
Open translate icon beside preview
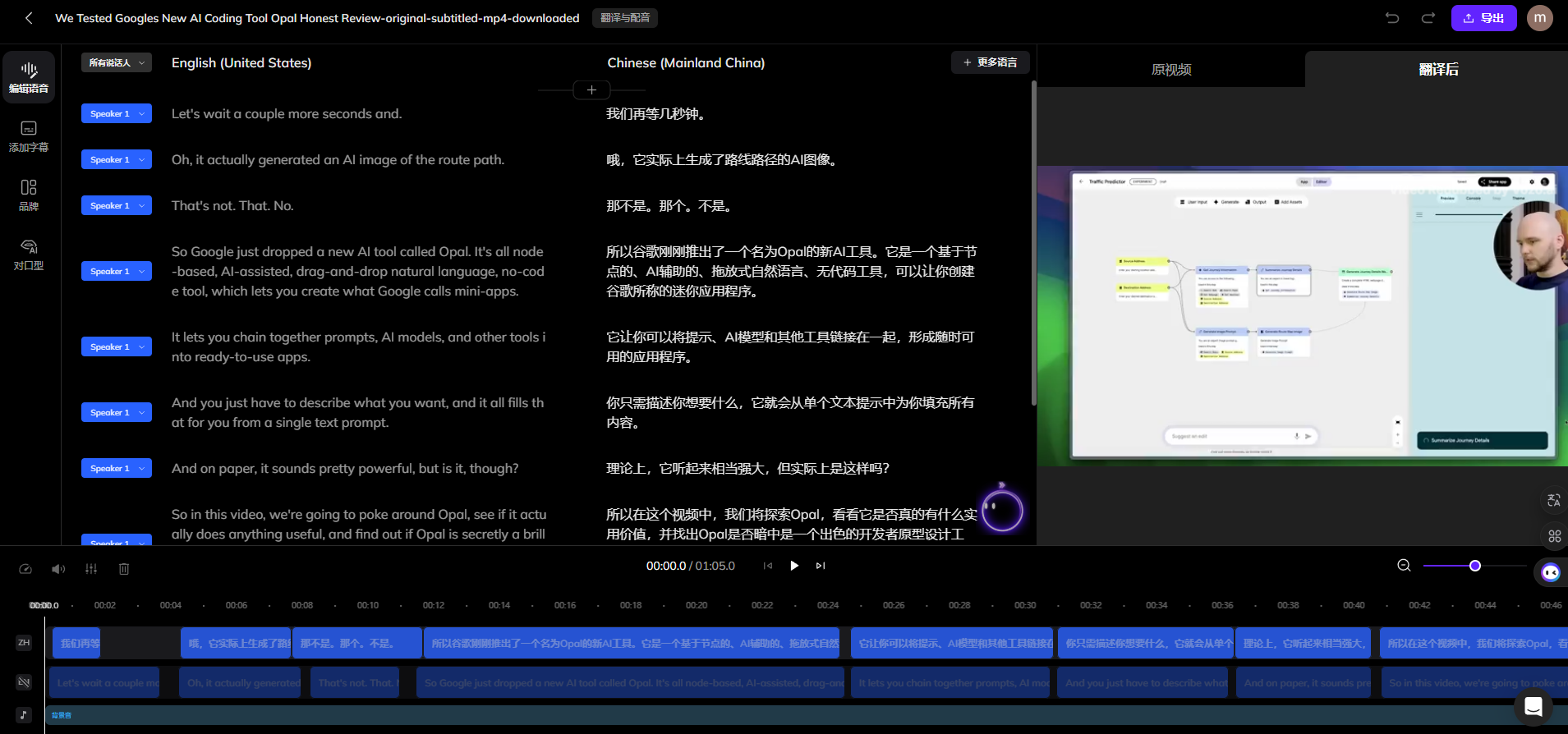point(1554,500)
